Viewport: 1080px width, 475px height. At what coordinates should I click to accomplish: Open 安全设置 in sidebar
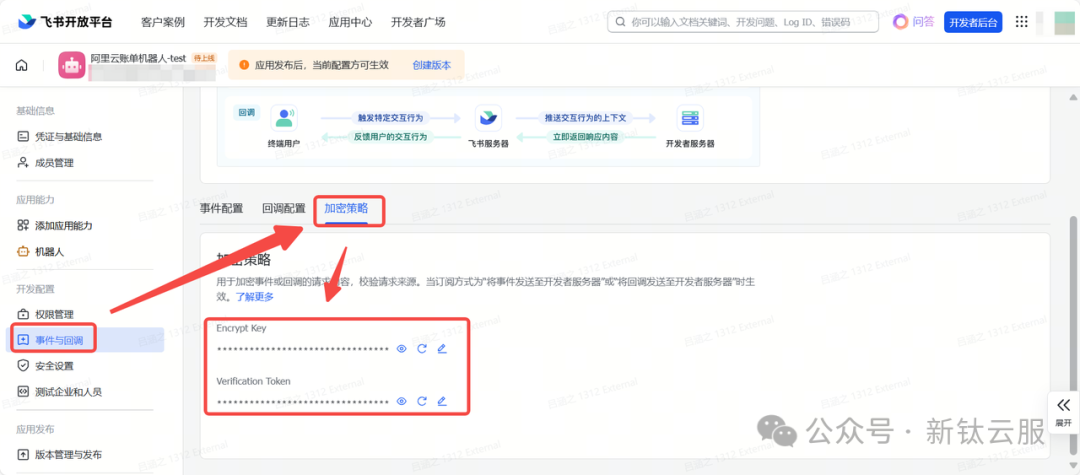pyautogui.click(x=54, y=366)
